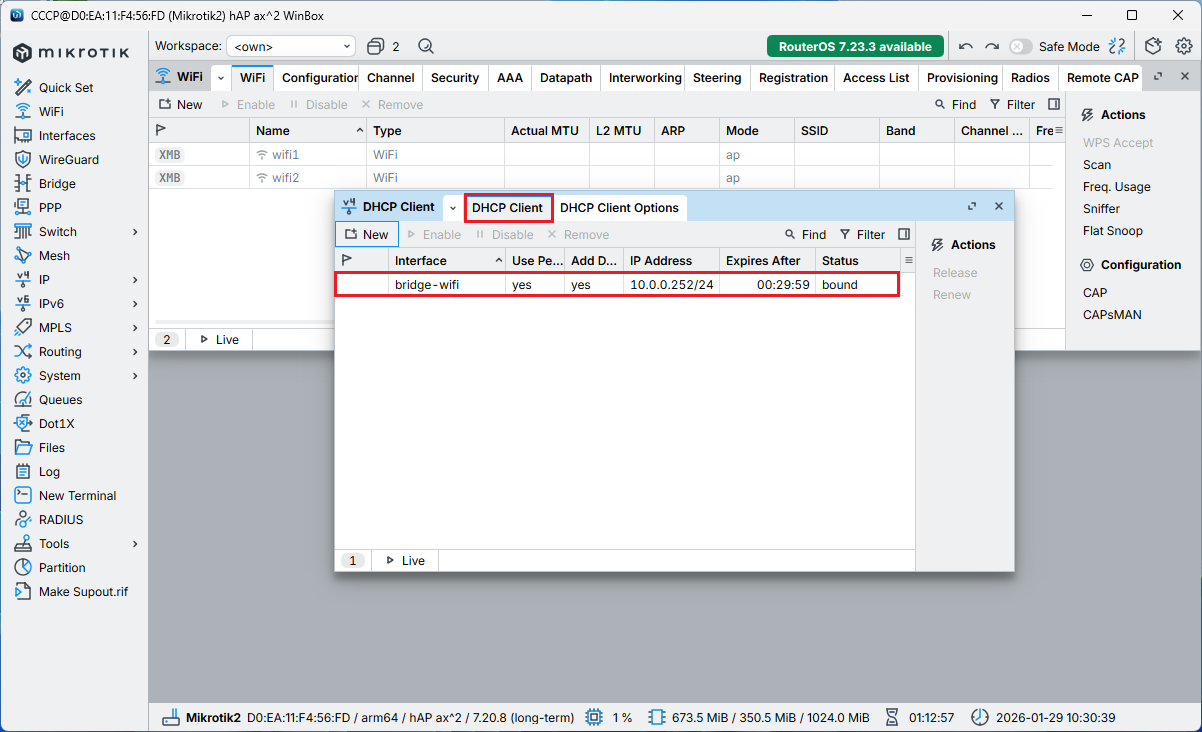This screenshot has width=1202, height=732.
Task: Switch to DHCP Client Options tab
Action: (x=619, y=208)
